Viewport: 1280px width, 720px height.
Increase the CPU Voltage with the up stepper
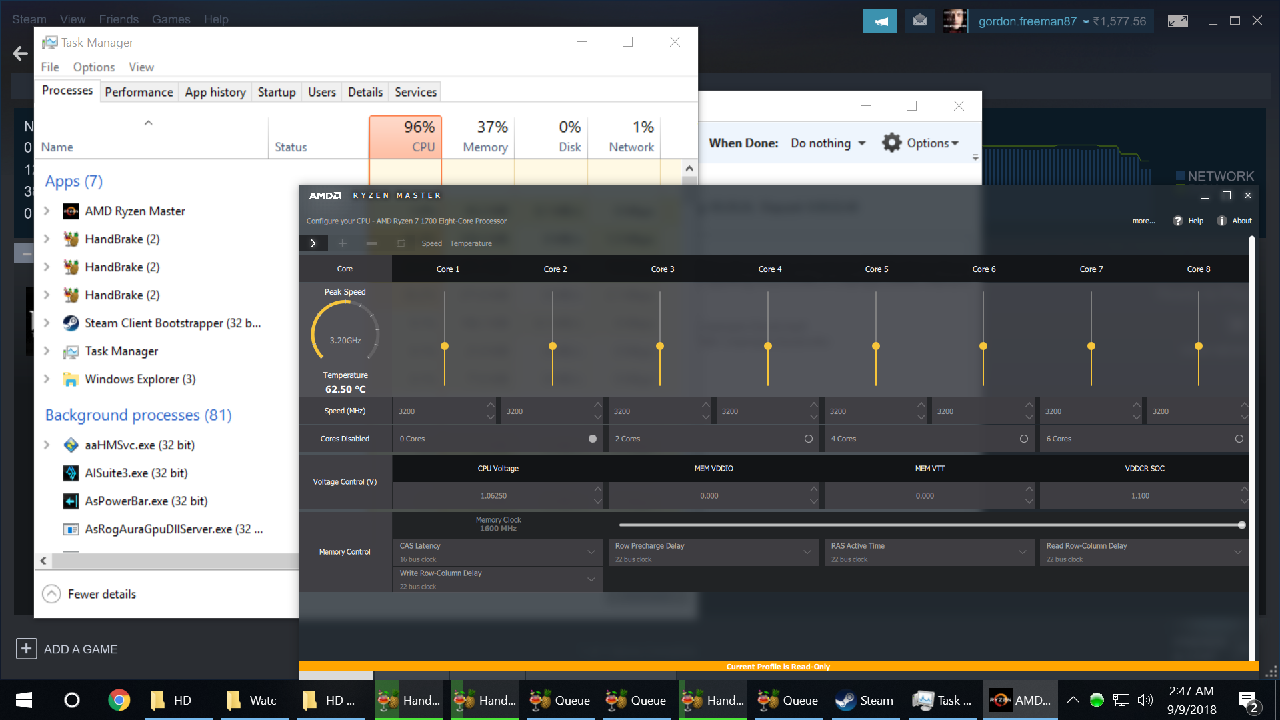598,490
